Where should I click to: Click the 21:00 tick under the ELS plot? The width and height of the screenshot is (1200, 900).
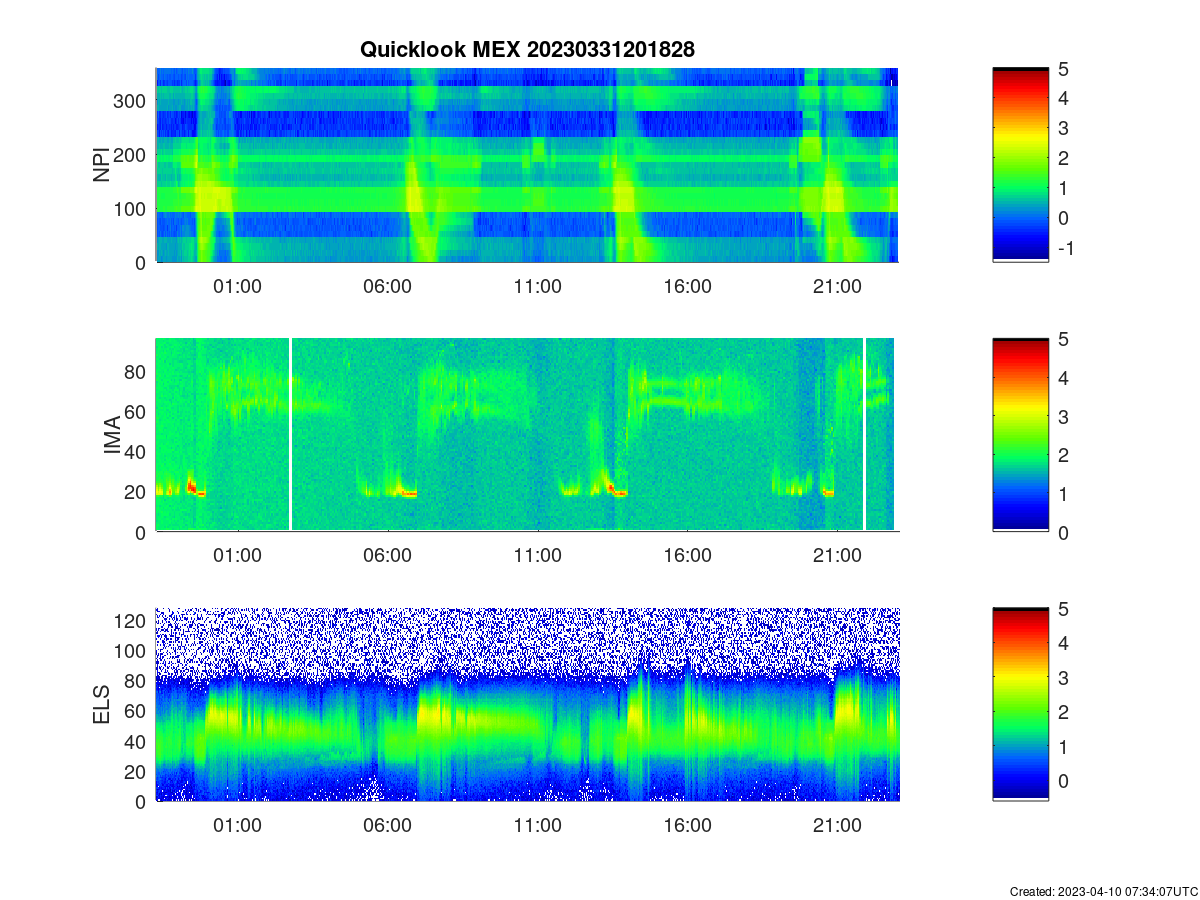click(x=837, y=826)
